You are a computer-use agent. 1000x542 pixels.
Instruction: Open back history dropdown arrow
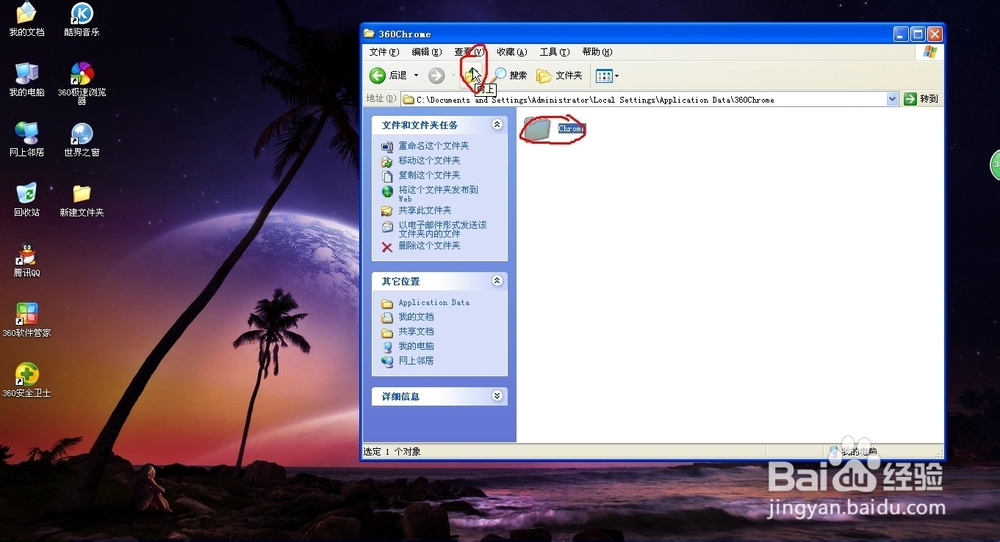[416, 76]
